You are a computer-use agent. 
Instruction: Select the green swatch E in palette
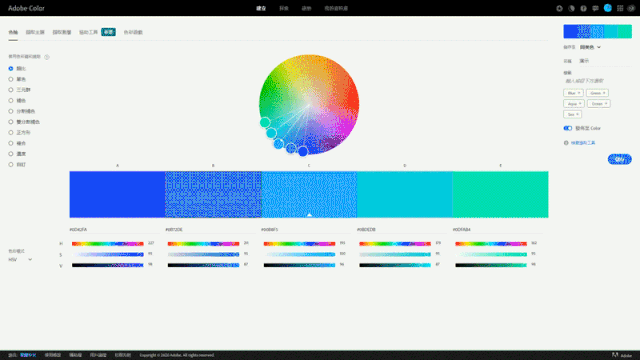click(500, 194)
